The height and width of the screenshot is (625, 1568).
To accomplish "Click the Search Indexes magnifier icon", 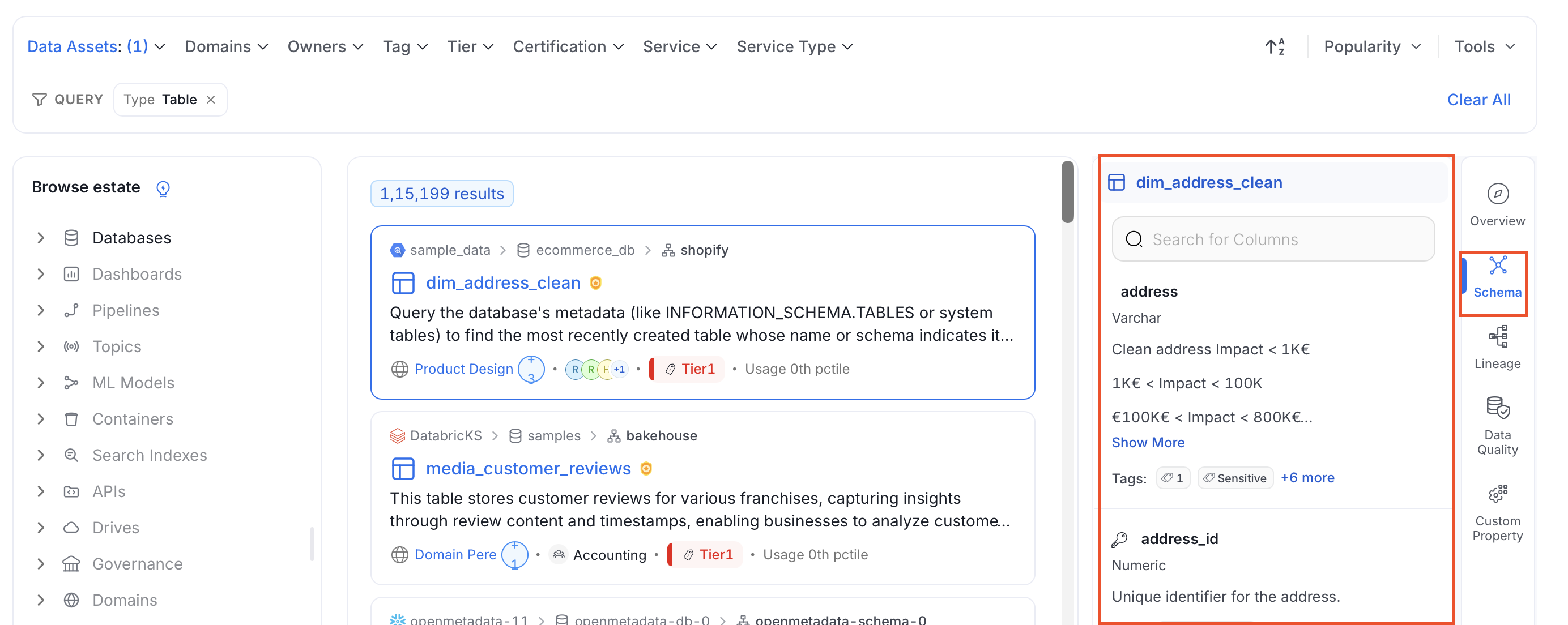I will pos(71,455).
